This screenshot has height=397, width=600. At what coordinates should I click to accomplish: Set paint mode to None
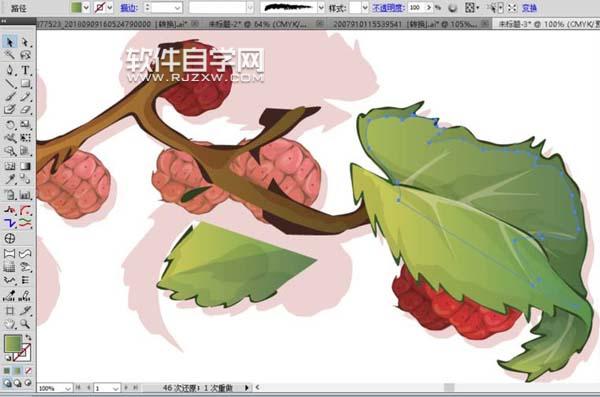pos(28,371)
